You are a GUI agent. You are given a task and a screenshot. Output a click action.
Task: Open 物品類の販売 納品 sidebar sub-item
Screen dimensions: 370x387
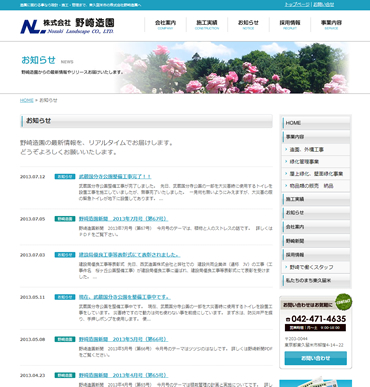[316, 186]
